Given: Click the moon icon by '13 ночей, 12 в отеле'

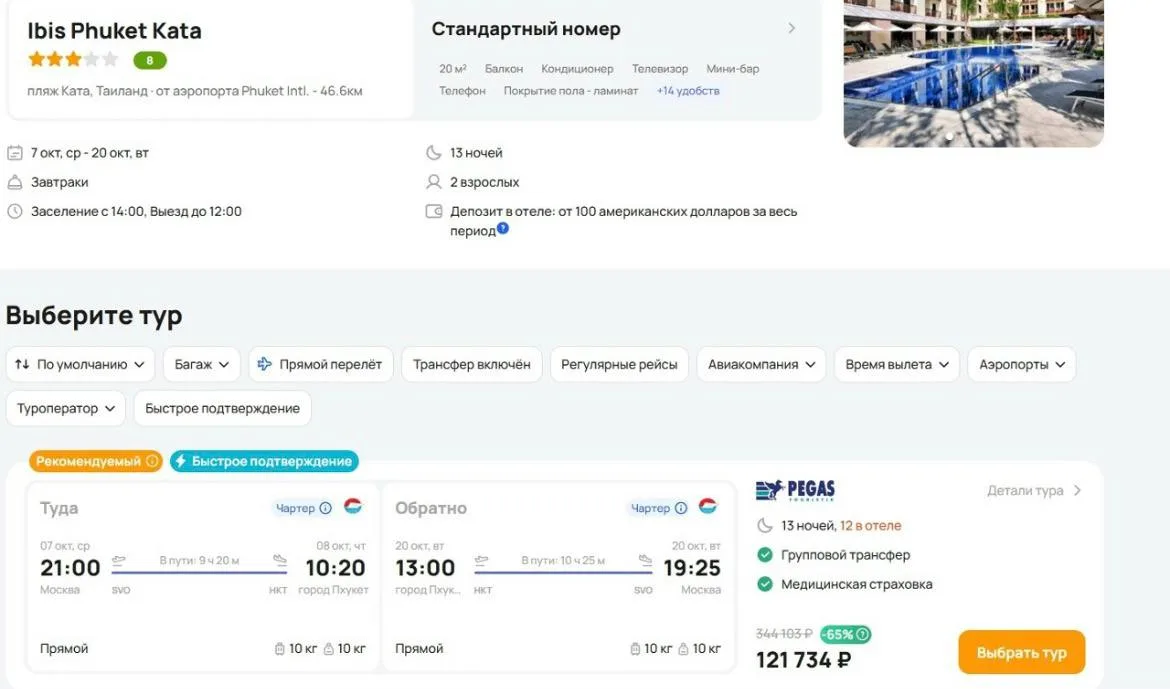Looking at the screenshot, I should point(765,526).
